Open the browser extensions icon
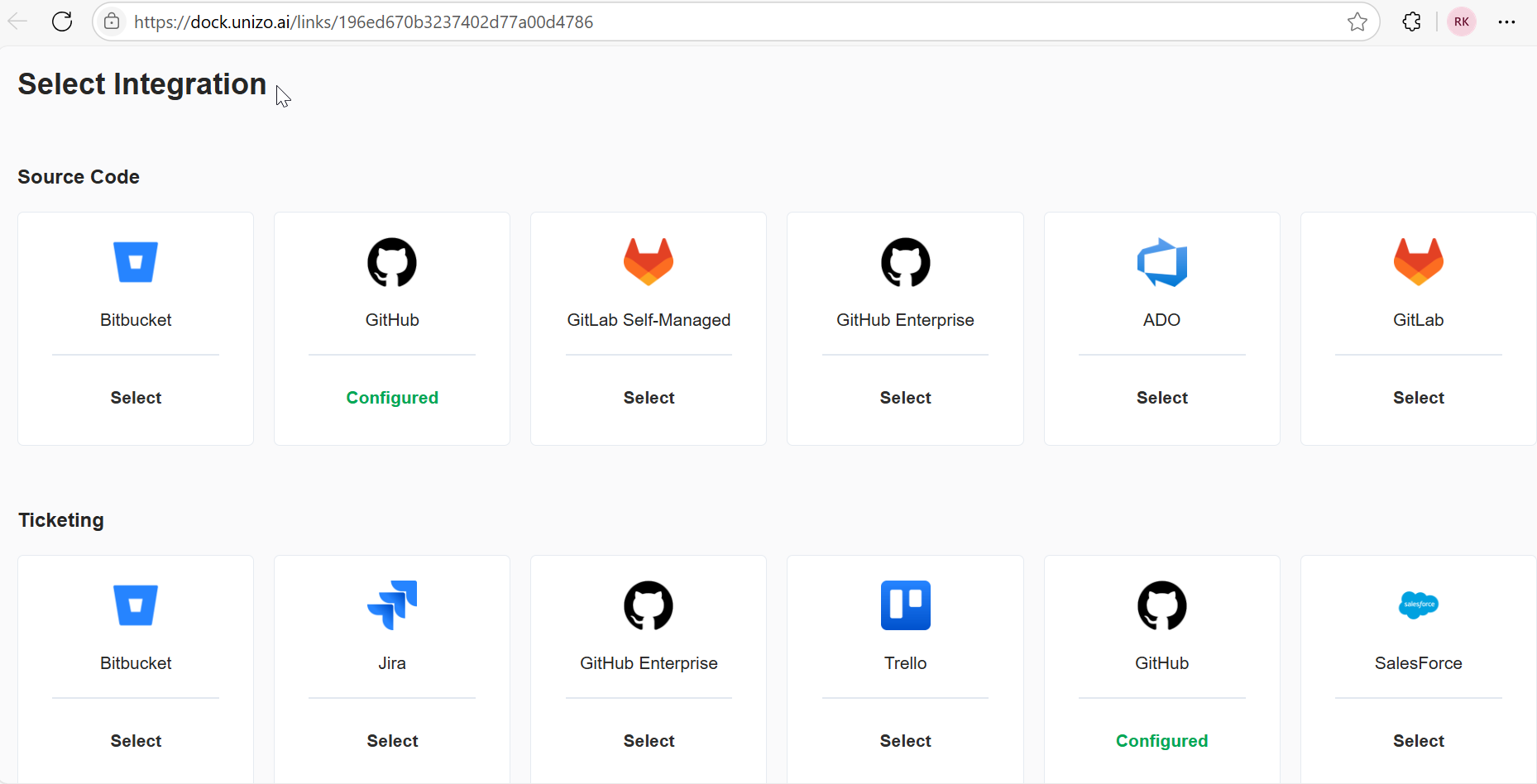1537x784 pixels. [1411, 22]
